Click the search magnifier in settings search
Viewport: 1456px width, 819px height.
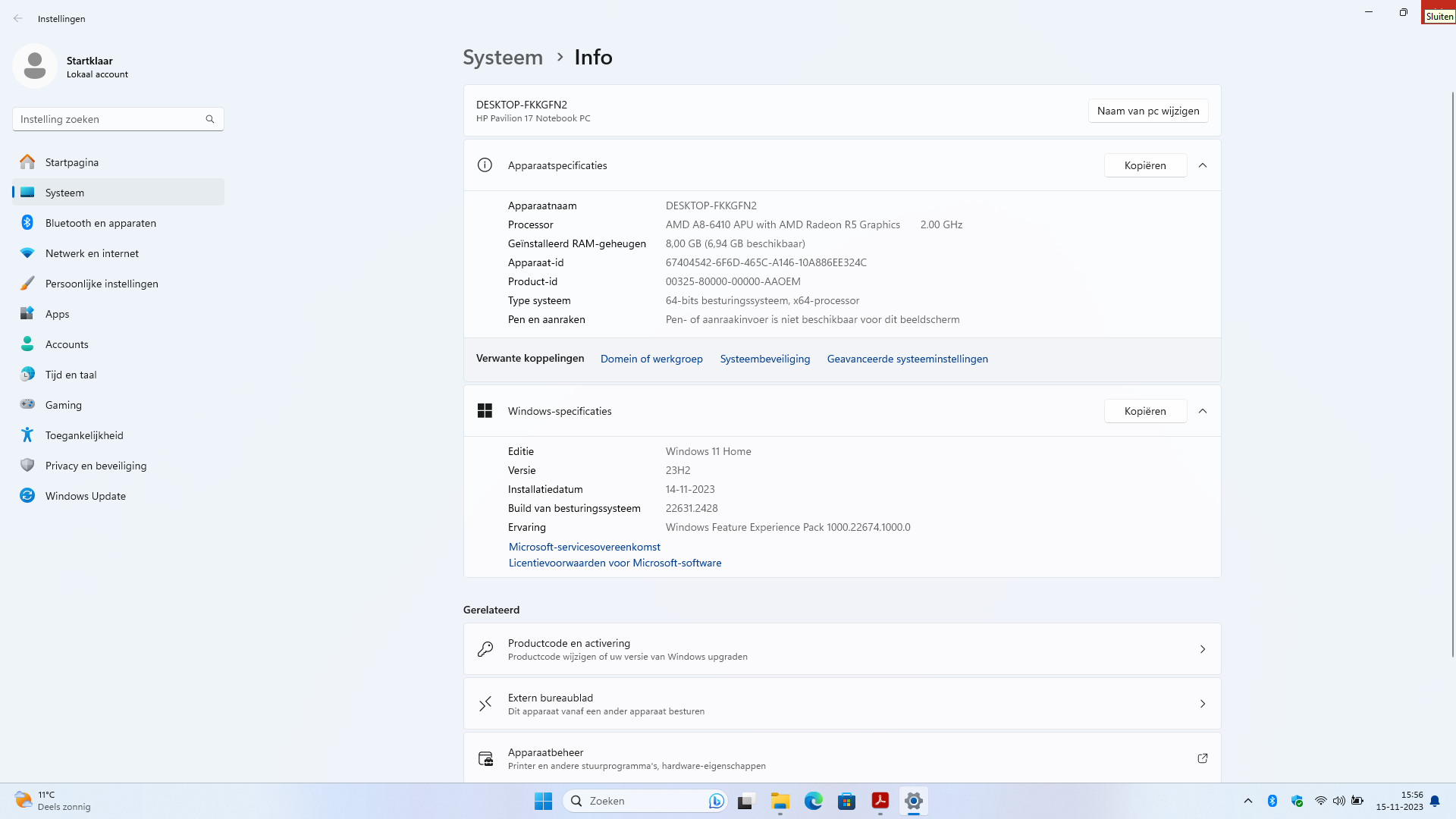210,119
